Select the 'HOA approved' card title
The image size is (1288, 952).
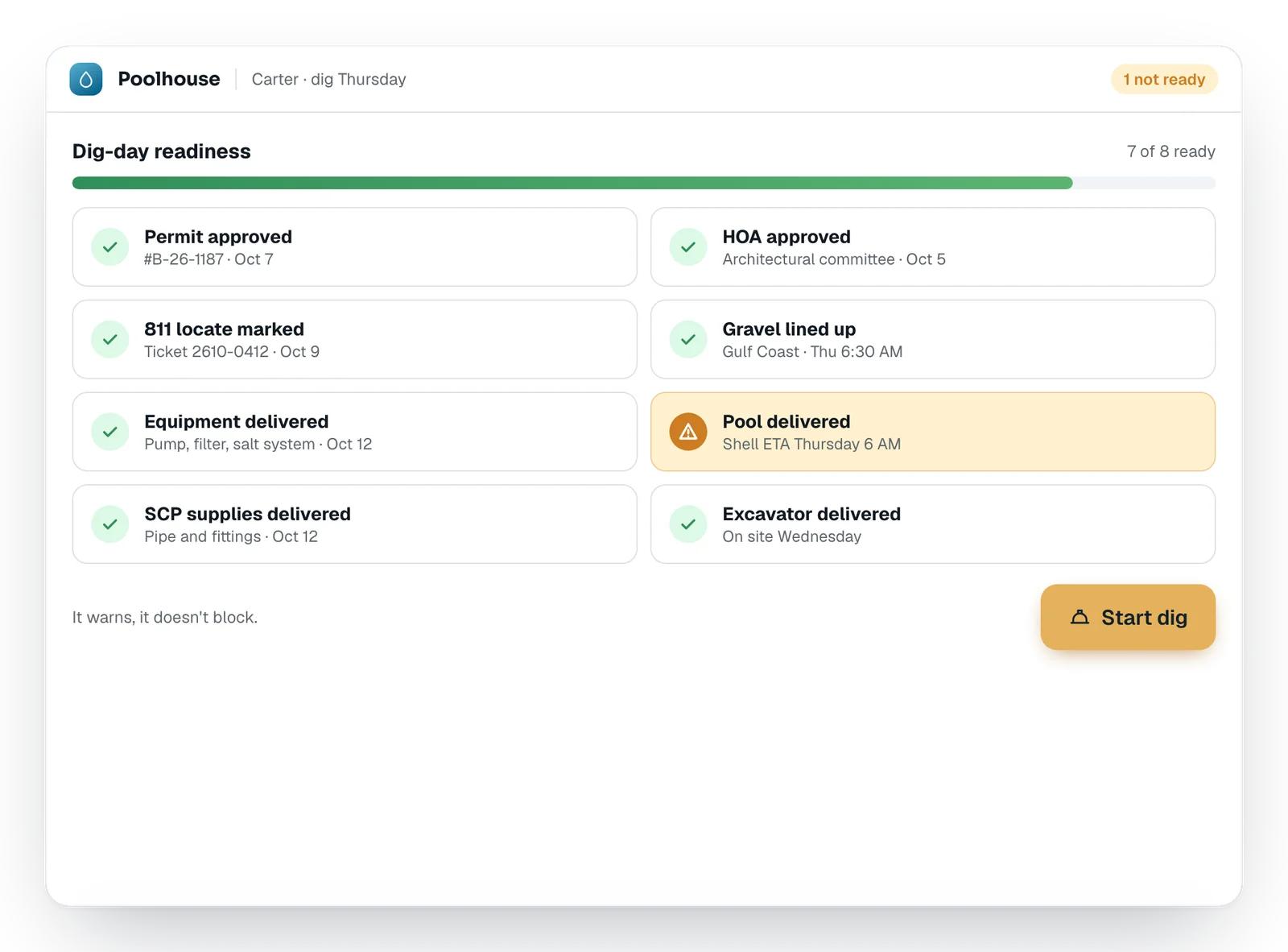786,237
